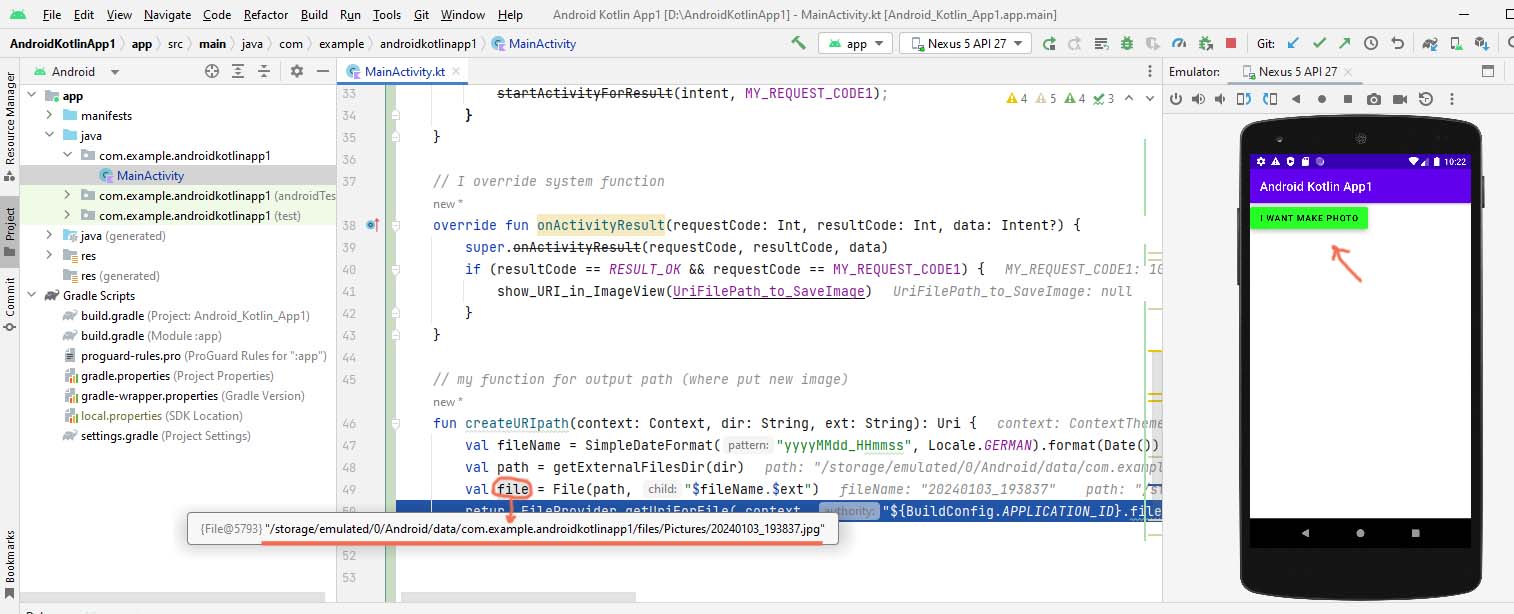
Task: Select the MainActivity.kt editor tab
Action: coord(404,72)
